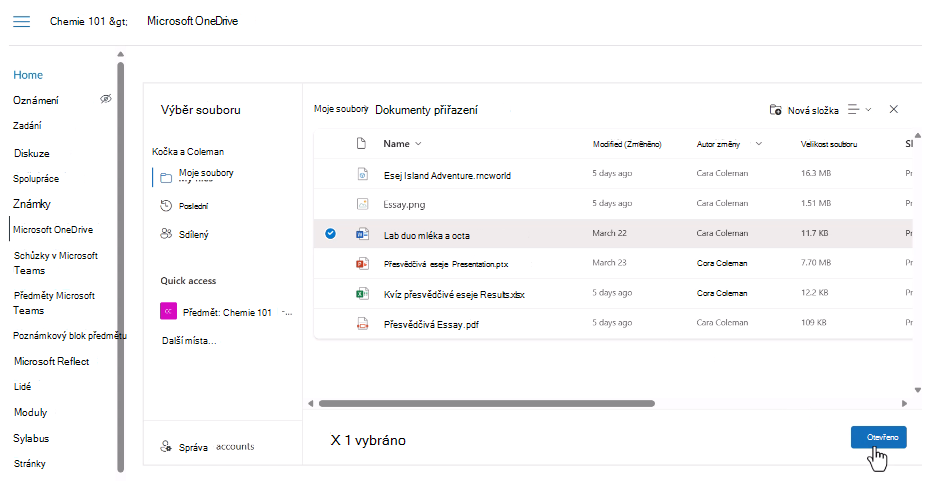The height and width of the screenshot is (481, 930).
Task: Select file Esej Island Adventure.mcworld
Action: 447,176
